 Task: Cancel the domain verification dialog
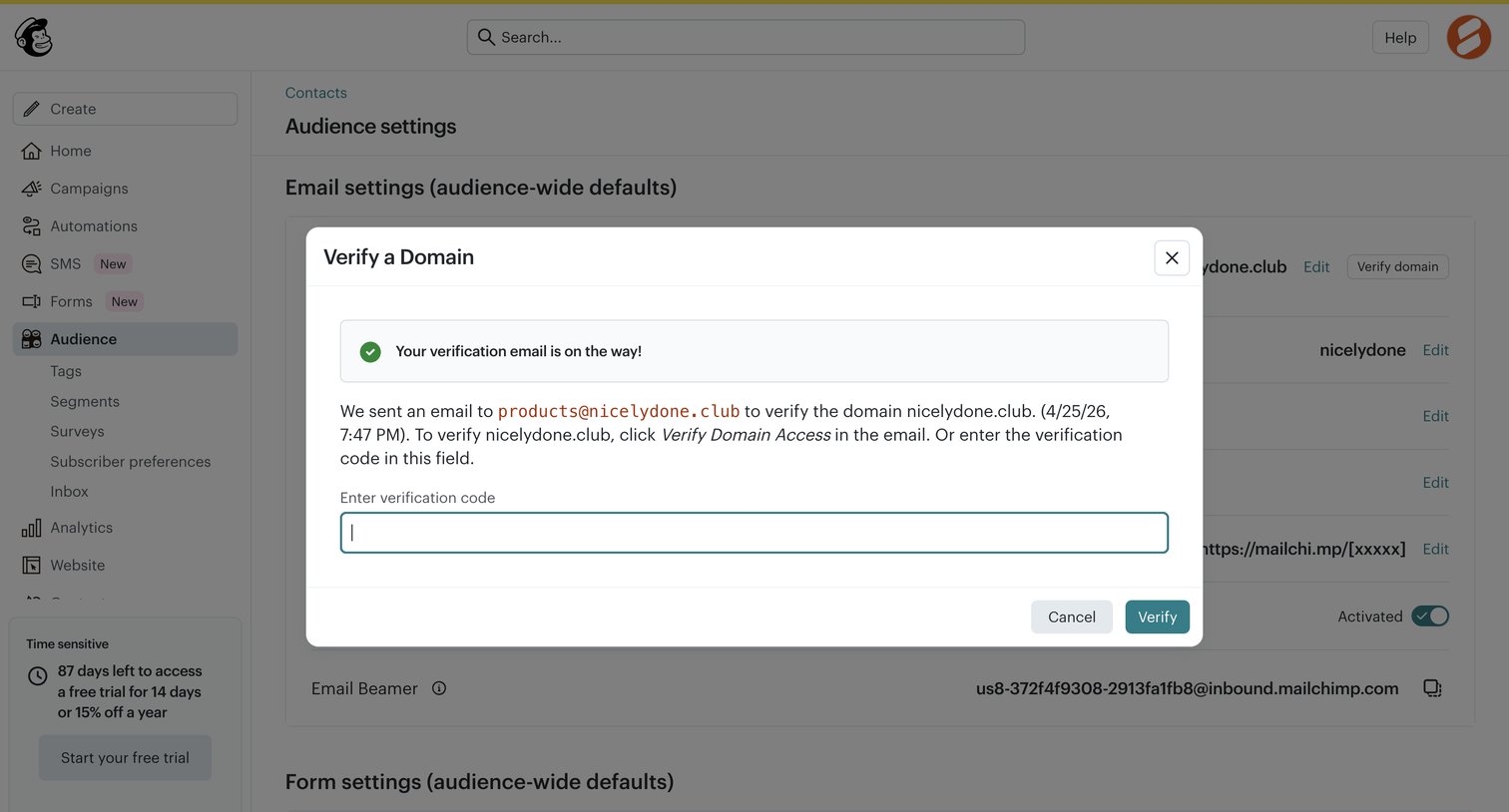point(1071,616)
